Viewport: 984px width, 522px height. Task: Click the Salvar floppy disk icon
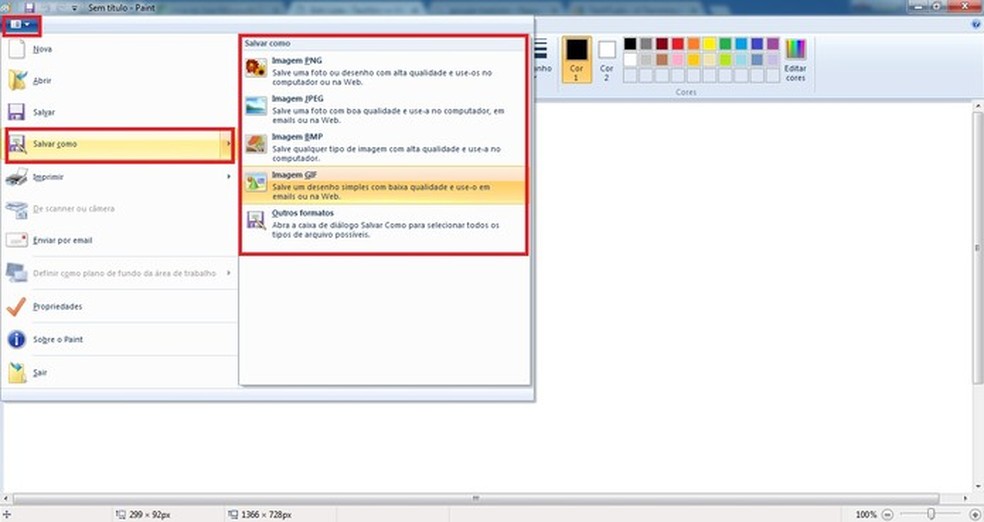(x=16, y=112)
